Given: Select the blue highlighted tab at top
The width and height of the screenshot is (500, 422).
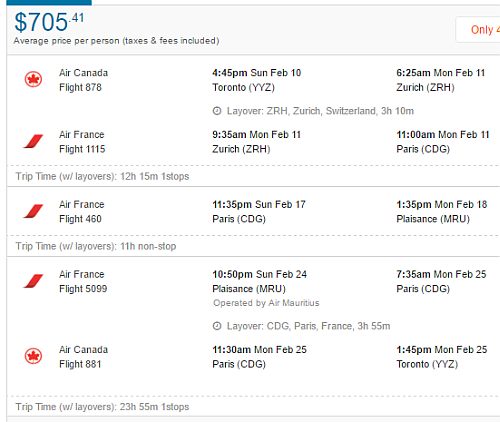Looking at the screenshot, I should click(x=49, y=2).
